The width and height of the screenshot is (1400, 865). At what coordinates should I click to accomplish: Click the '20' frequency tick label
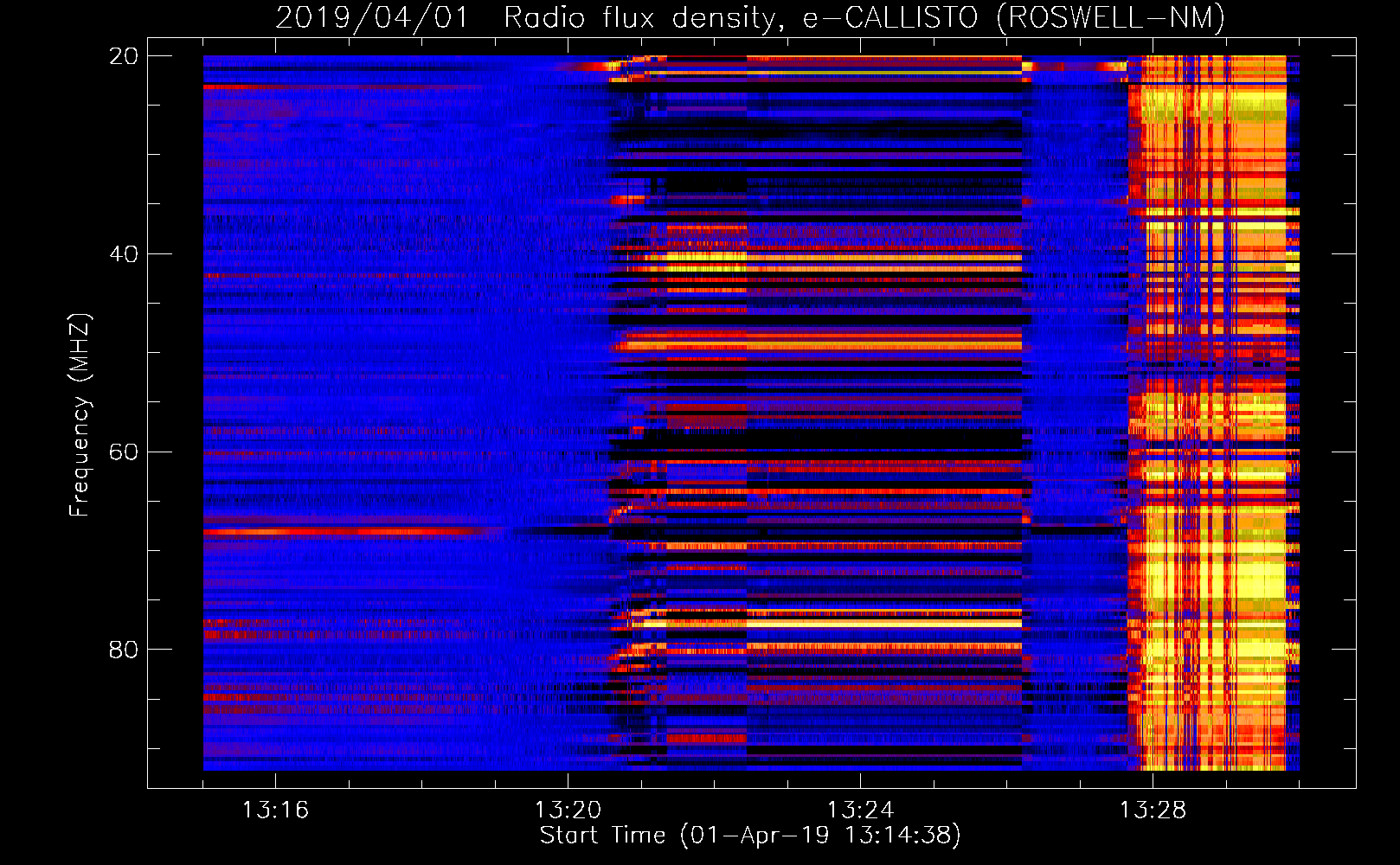(124, 56)
